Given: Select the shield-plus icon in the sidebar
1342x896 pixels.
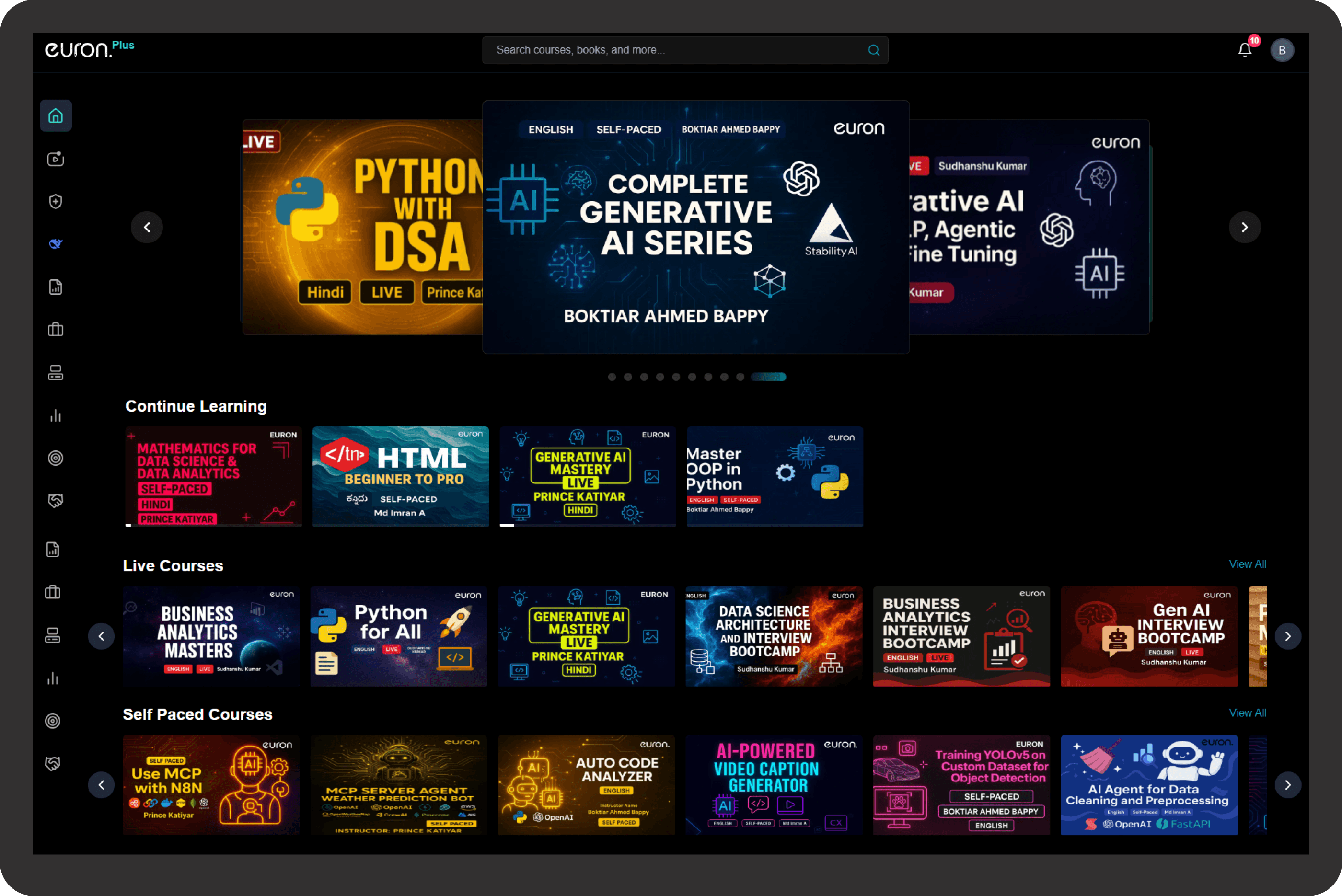Looking at the screenshot, I should point(56,201).
